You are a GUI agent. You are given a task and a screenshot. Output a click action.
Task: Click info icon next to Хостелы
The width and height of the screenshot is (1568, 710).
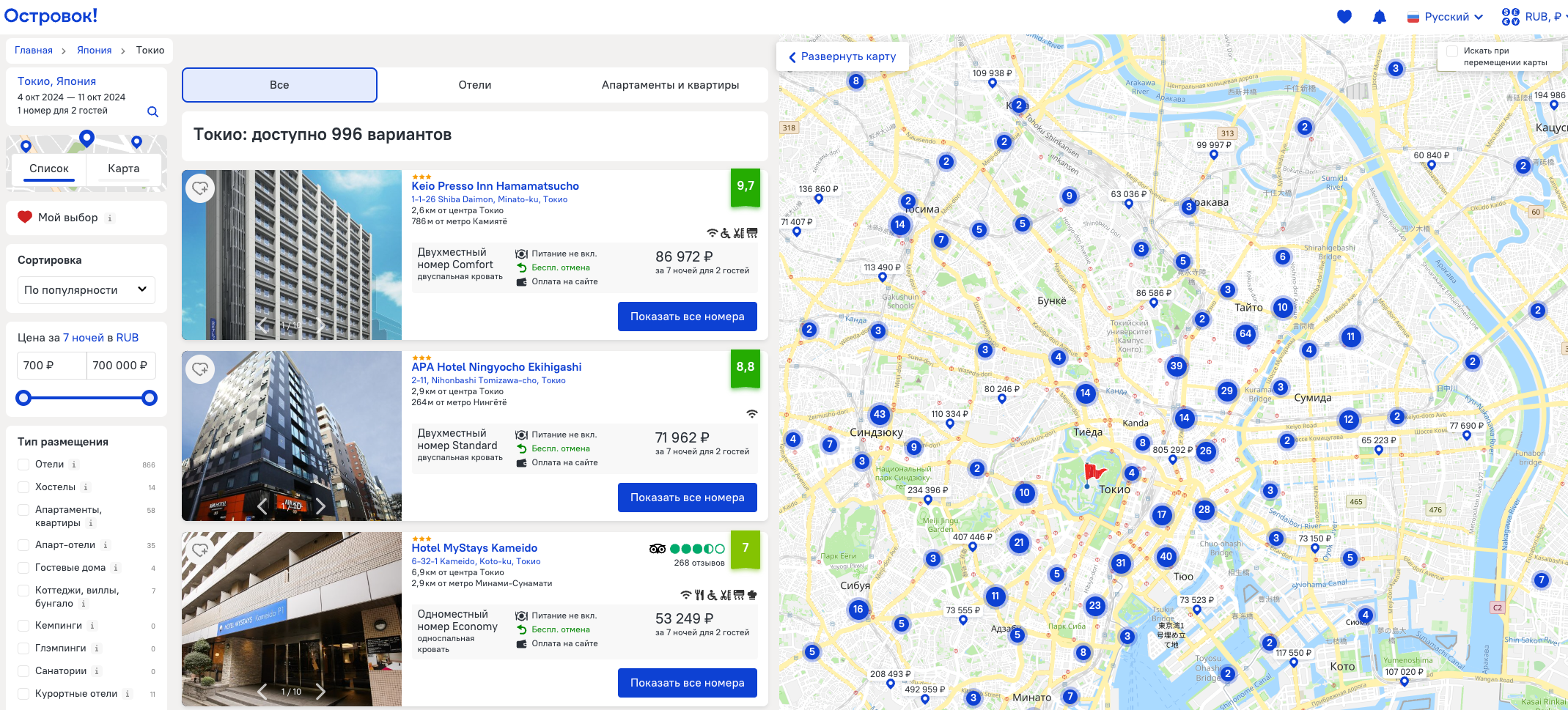click(x=86, y=487)
